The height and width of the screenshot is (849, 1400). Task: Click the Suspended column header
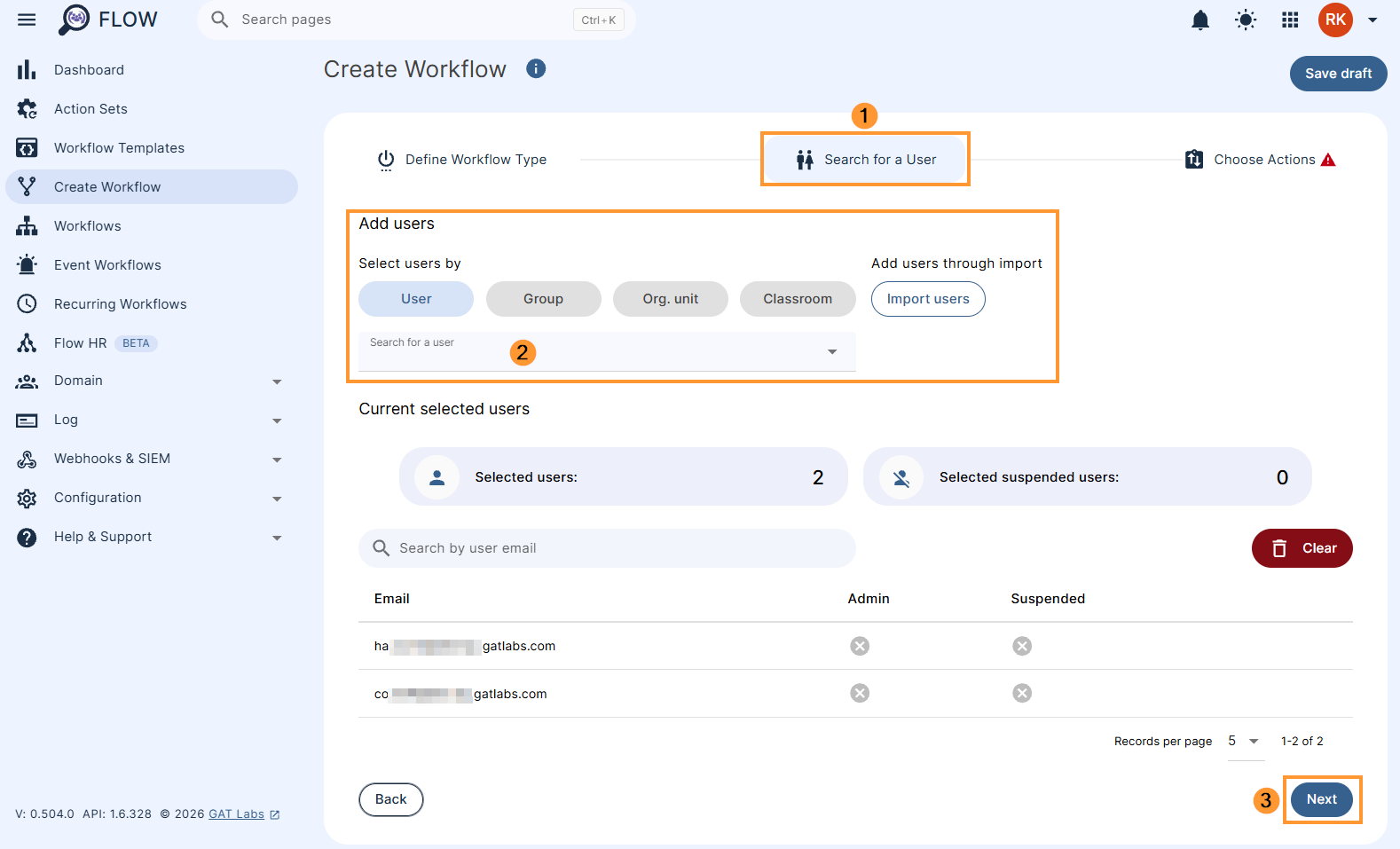1048,599
